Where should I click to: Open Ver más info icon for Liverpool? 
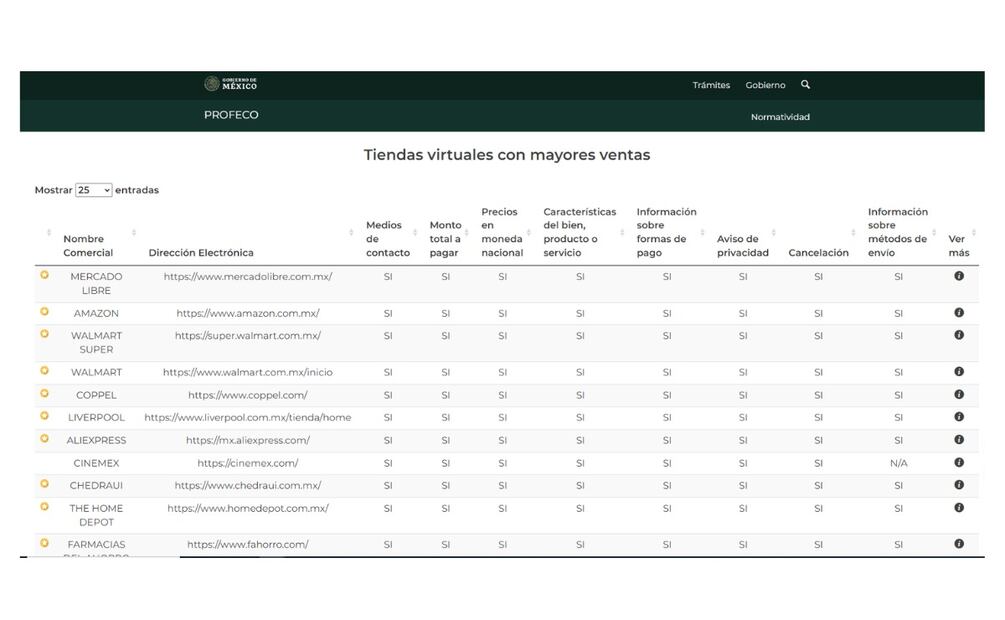click(x=959, y=417)
